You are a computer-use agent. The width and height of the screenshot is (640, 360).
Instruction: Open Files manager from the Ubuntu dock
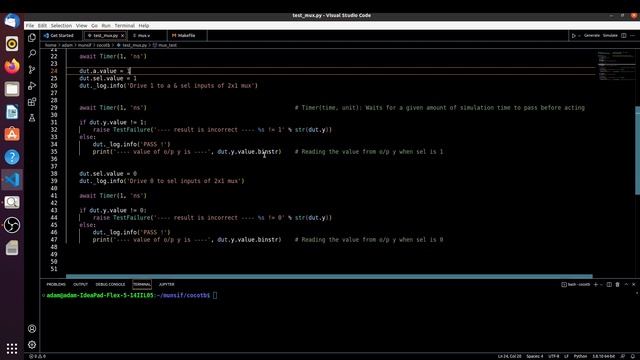12,89
